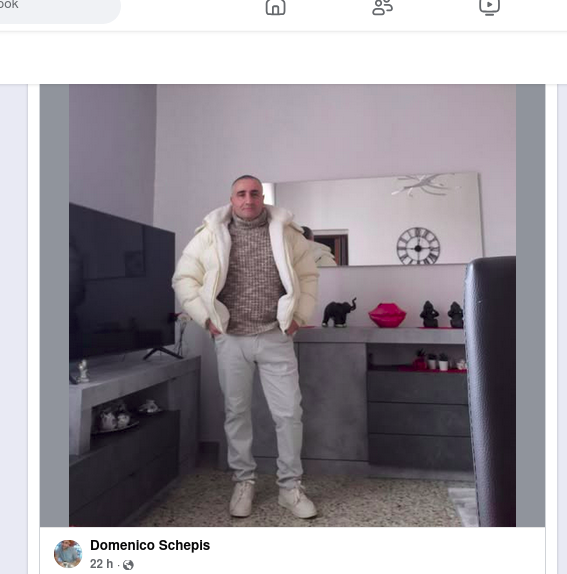Open the posted photo of the man

click(292, 306)
